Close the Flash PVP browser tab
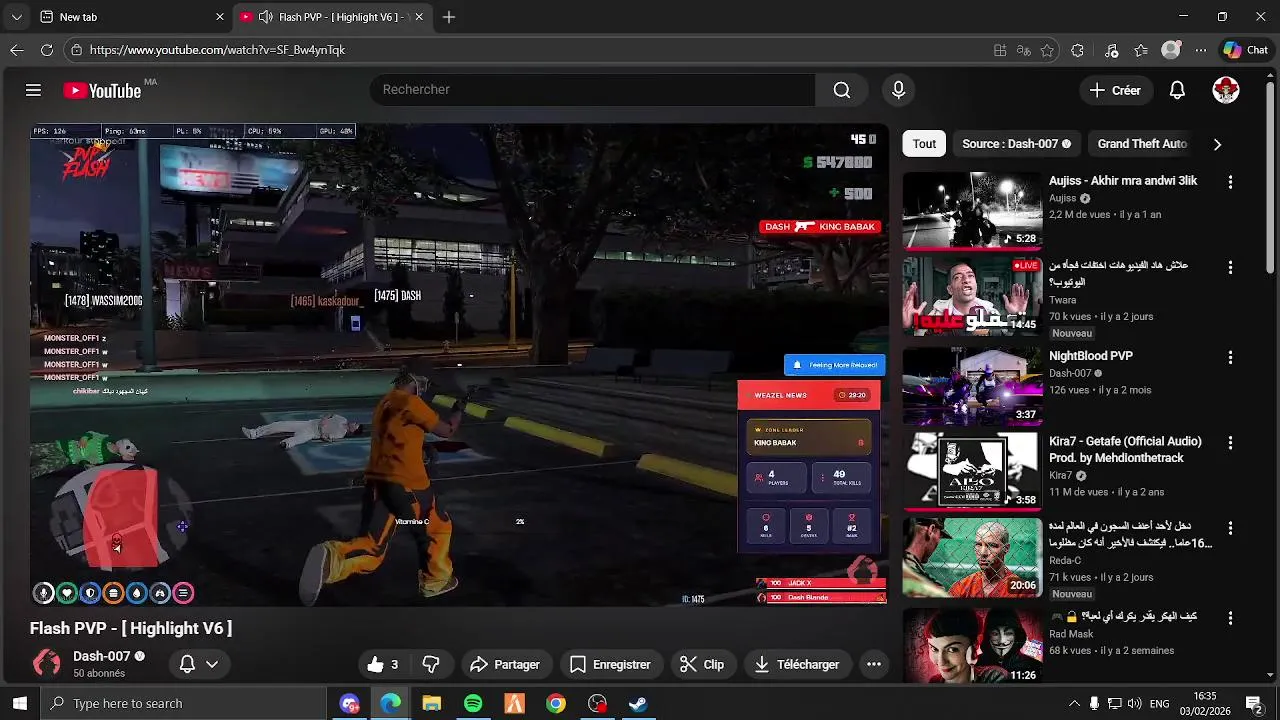The height and width of the screenshot is (720, 1280). tap(419, 17)
